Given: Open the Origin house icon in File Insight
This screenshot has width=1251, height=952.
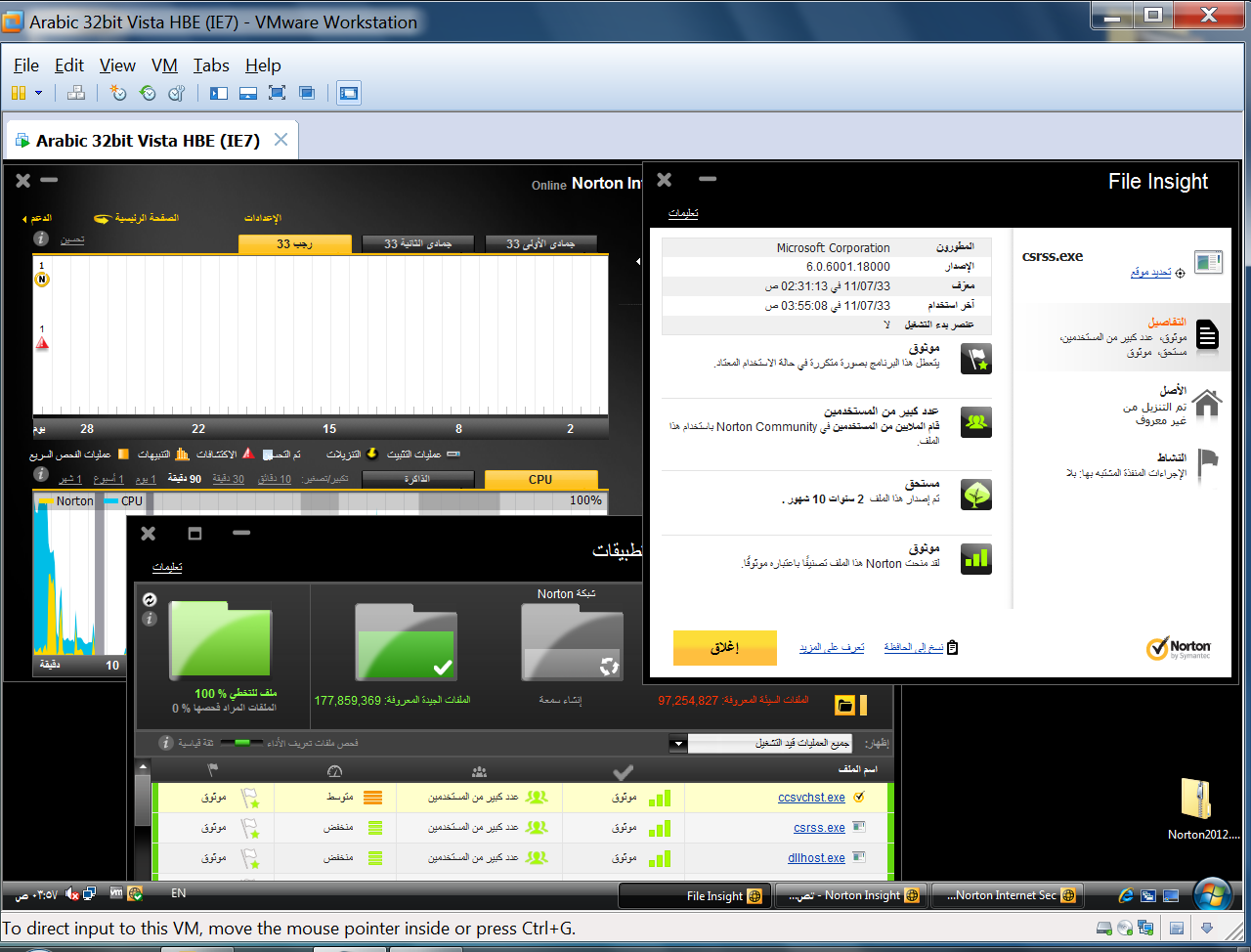Looking at the screenshot, I should coord(1207,403).
